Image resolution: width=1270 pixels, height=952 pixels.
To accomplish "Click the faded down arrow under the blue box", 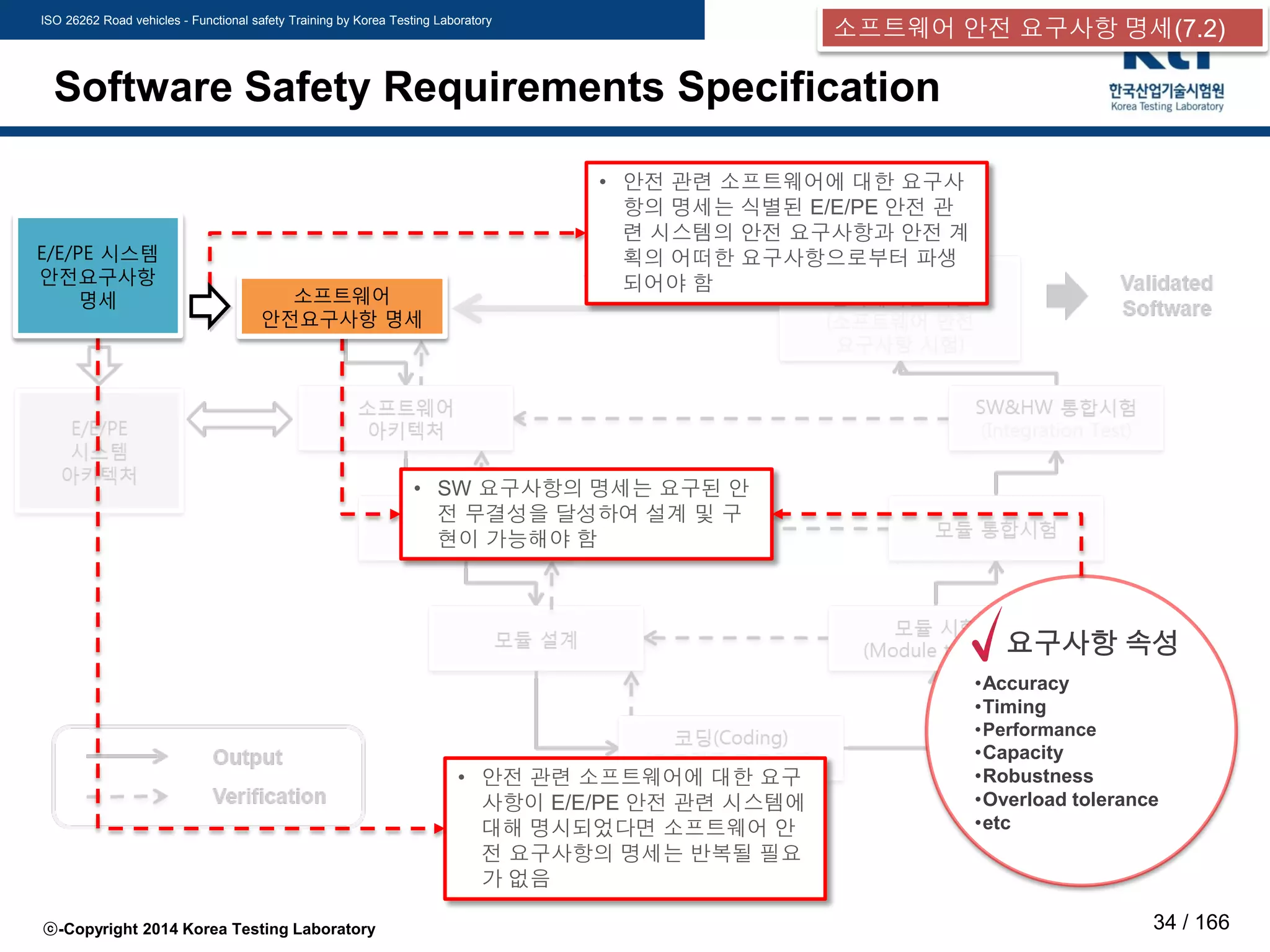I will pos(99,365).
